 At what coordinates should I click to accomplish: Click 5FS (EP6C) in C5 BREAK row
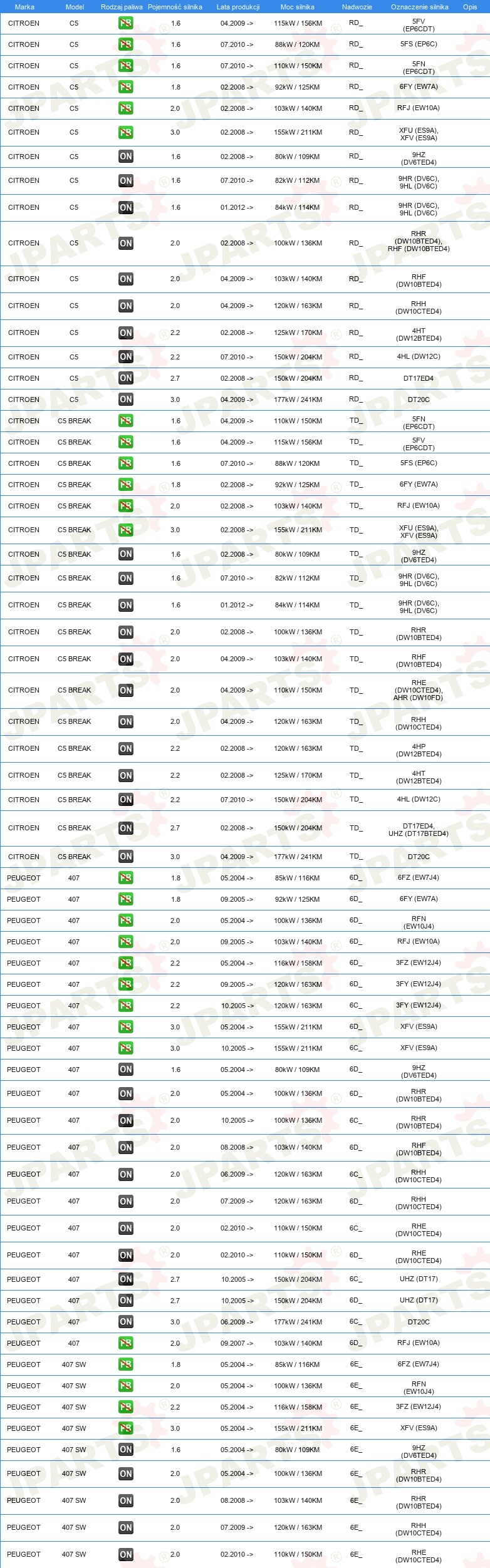coord(419,463)
